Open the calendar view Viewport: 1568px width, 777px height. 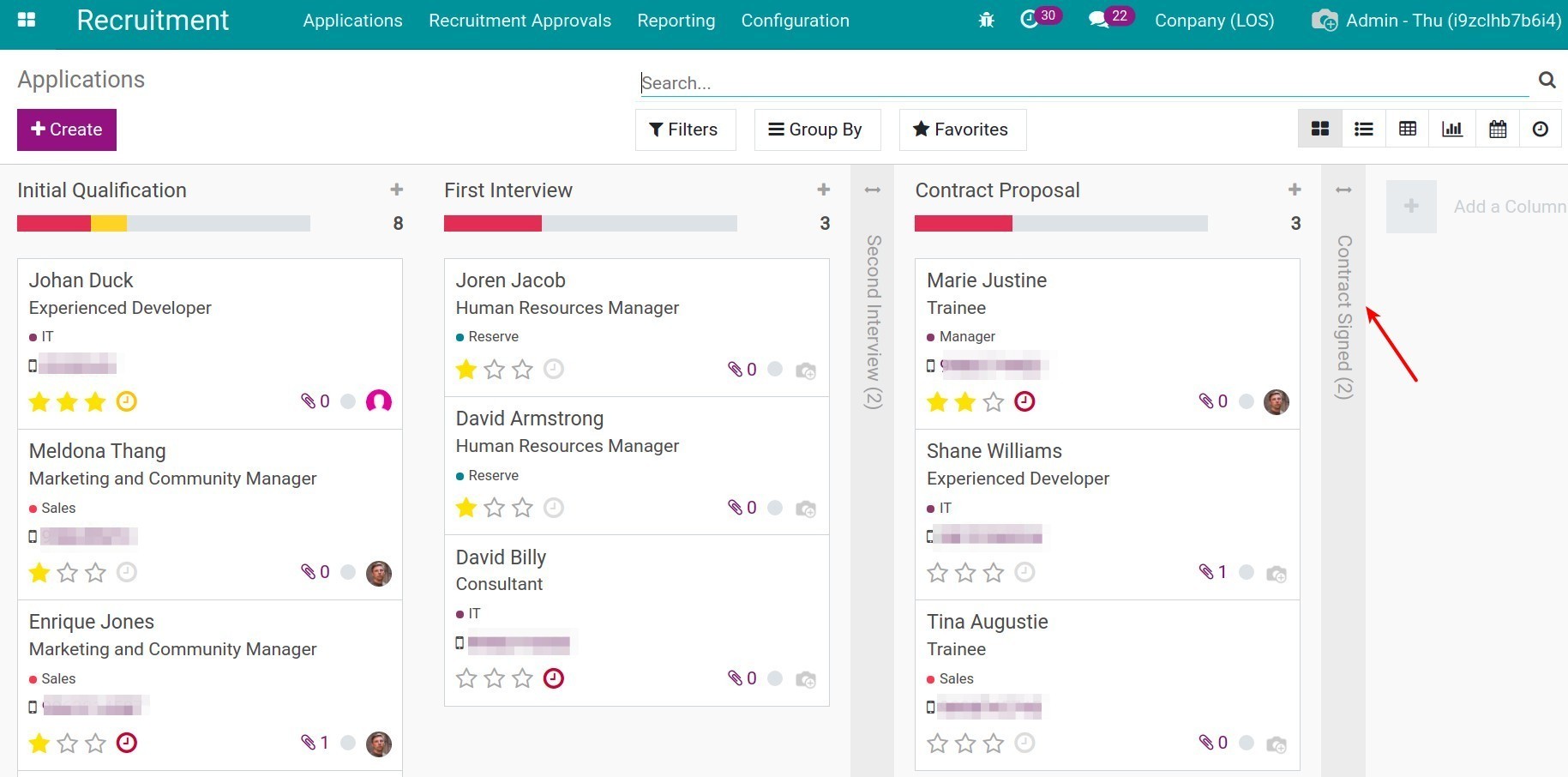(1498, 128)
